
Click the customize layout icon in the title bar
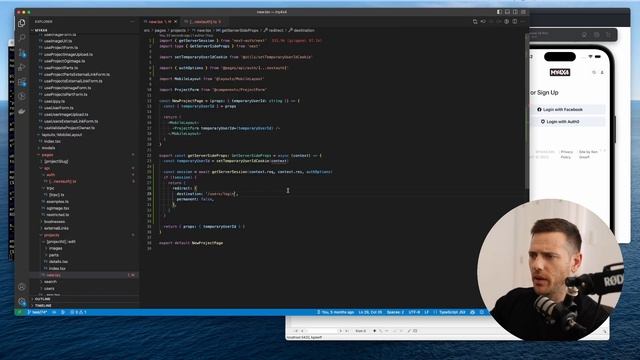(523, 12)
